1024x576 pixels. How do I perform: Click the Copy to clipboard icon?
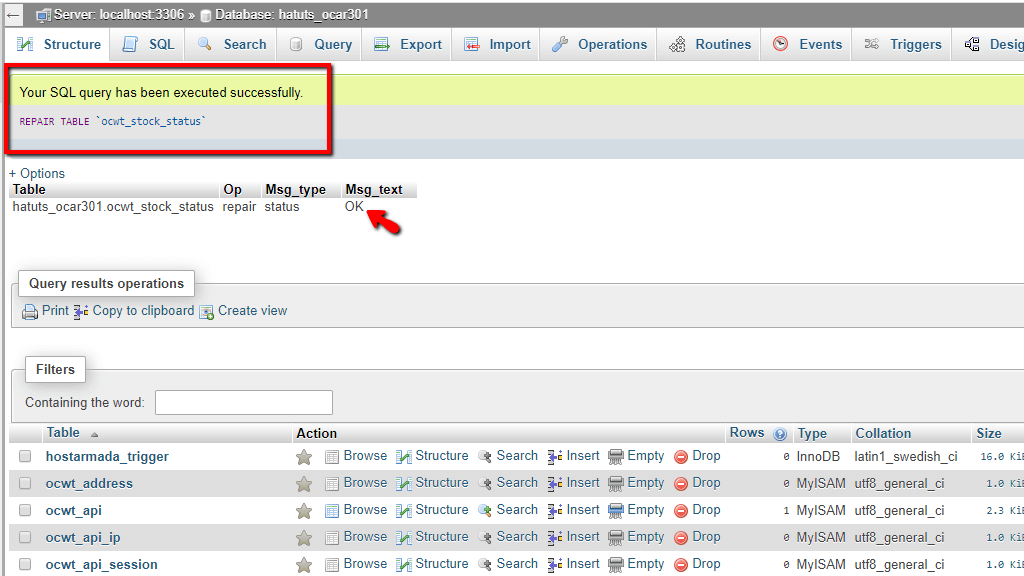point(81,312)
